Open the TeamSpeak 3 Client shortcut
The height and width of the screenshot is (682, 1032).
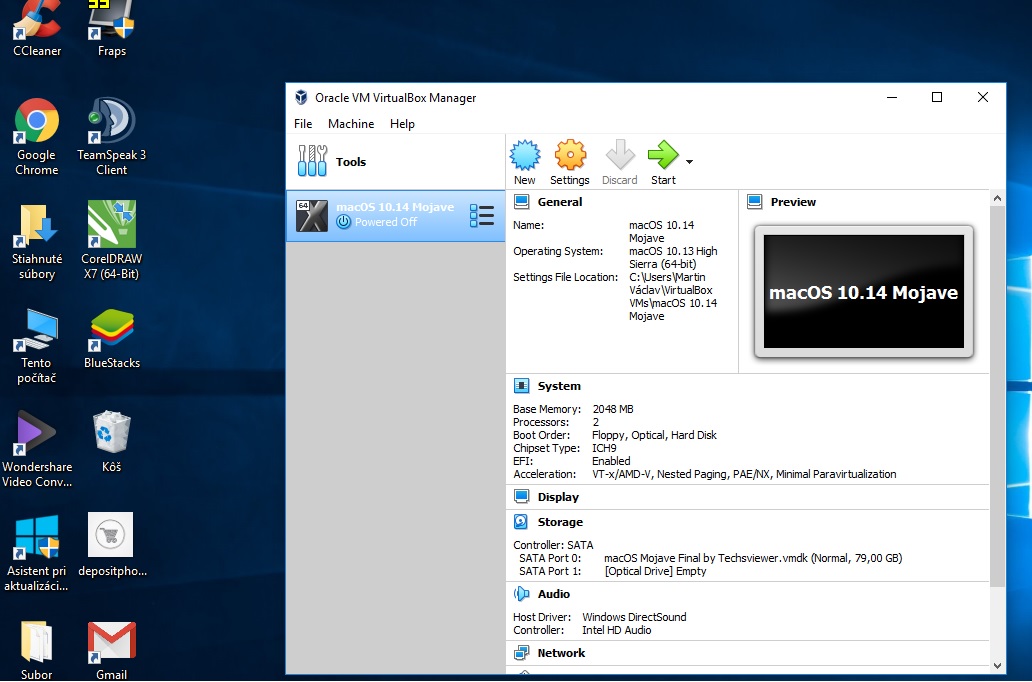[112, 123]
